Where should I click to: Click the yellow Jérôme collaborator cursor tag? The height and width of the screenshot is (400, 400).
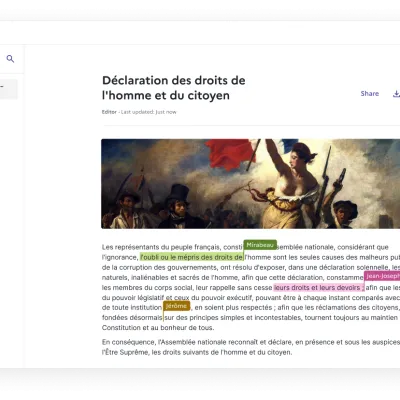point(176,306)
